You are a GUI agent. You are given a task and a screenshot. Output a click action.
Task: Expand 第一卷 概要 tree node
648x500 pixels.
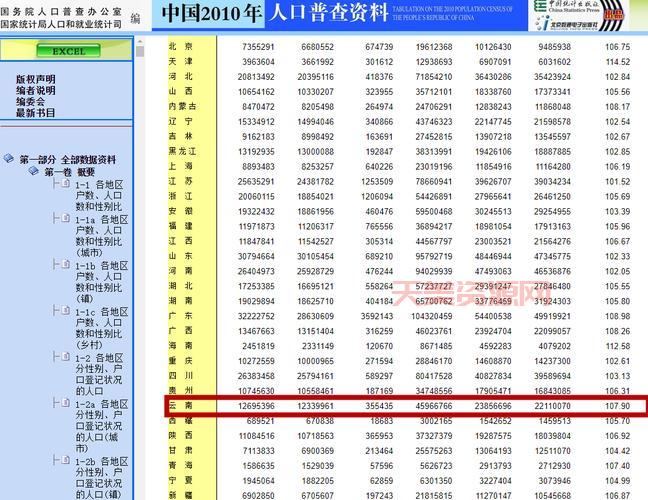coord(69,172)
